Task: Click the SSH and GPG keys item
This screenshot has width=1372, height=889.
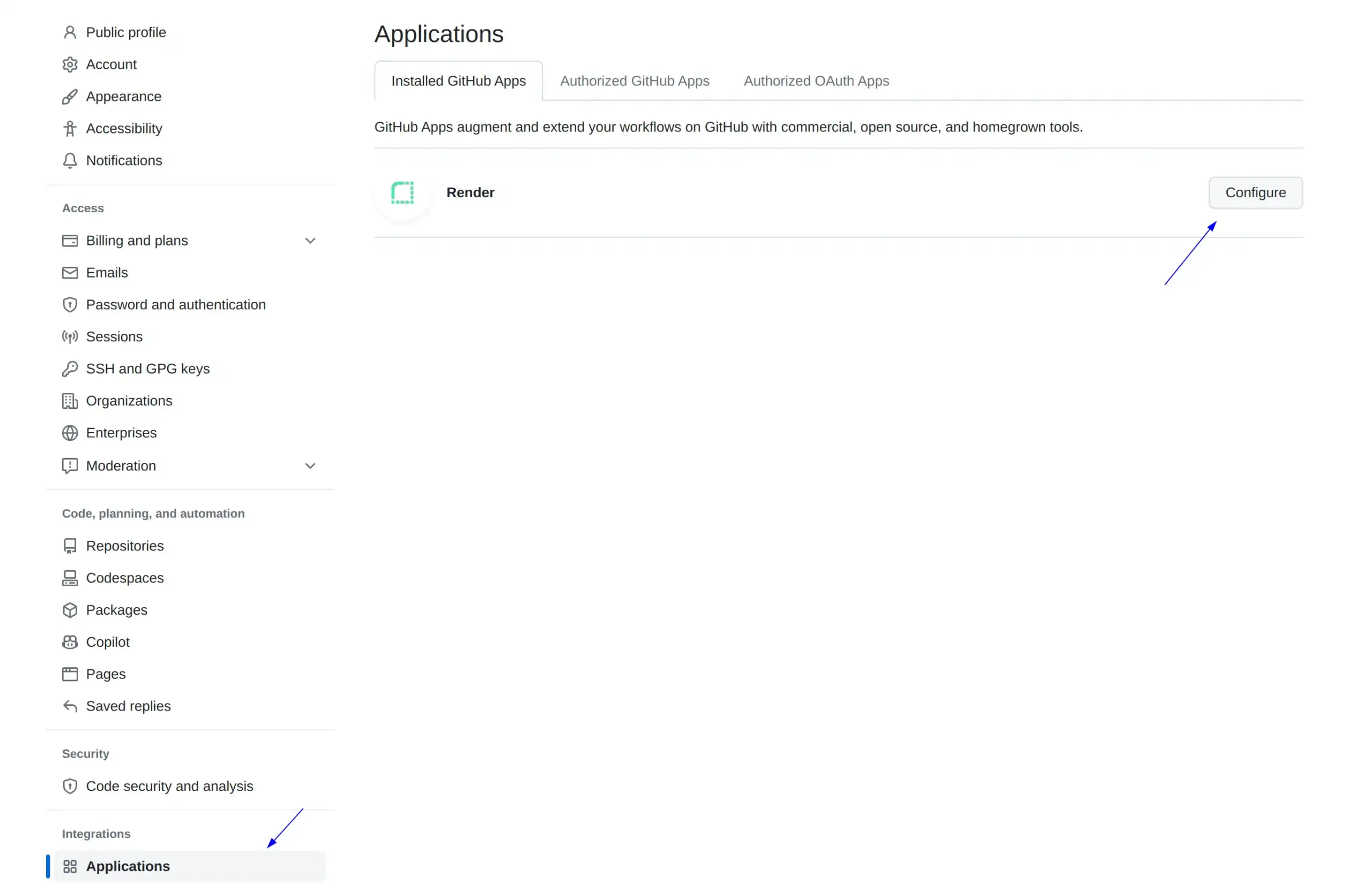Action: pos(148,368)
